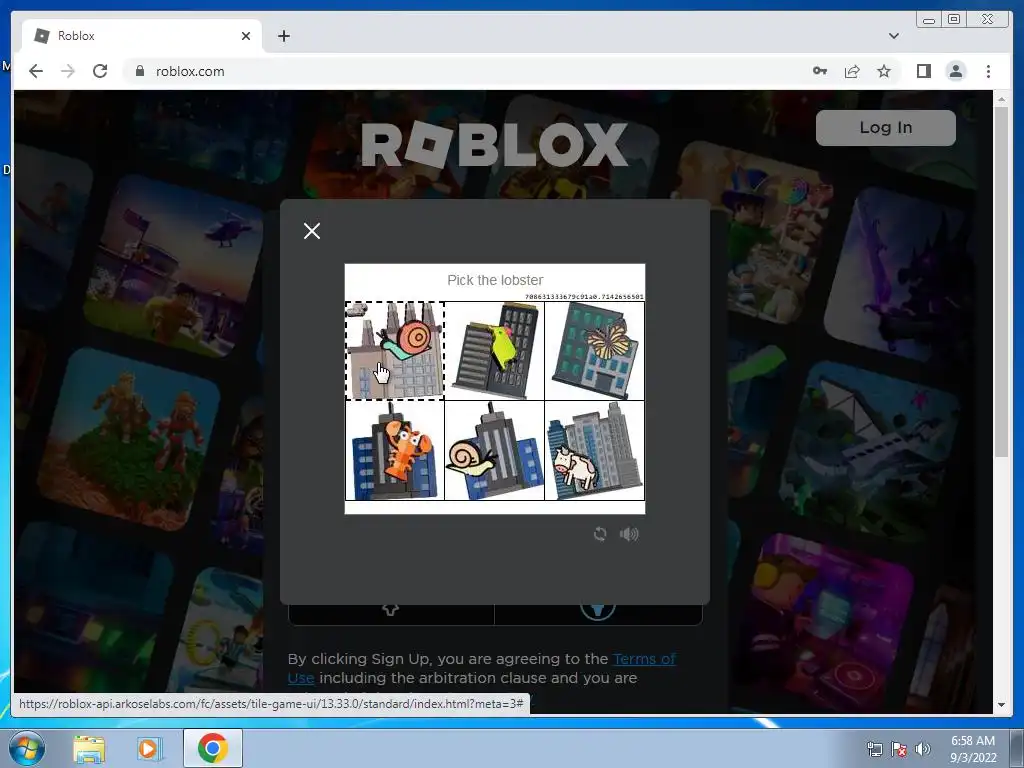Close the captcha dialog with the X
This screenshot has width=1024, height=768.
[x=312, y=231]
